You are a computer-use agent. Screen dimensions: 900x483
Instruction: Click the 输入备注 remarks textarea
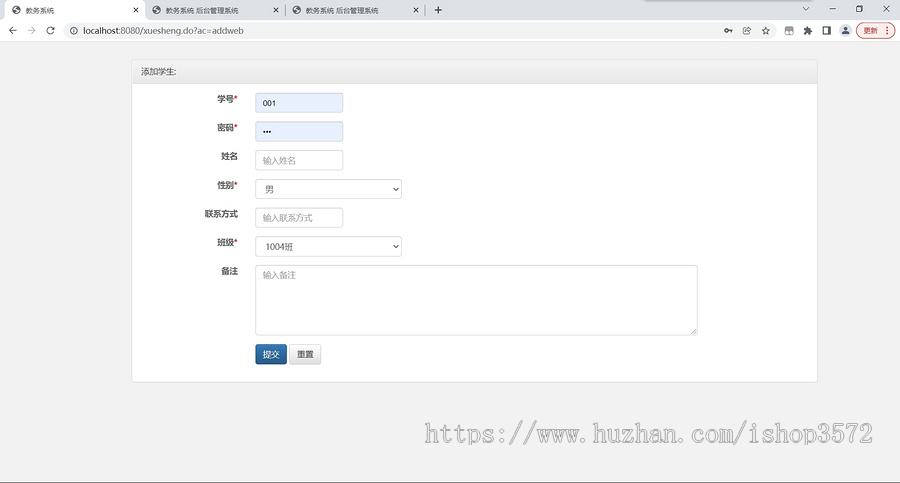coord(476,300)
